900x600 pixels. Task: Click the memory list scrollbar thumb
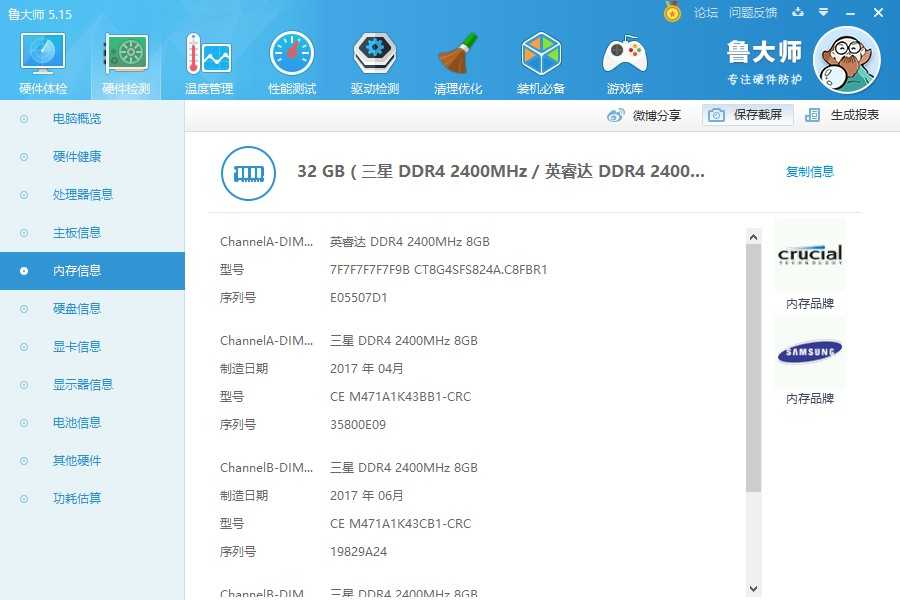tap(754, 368)
